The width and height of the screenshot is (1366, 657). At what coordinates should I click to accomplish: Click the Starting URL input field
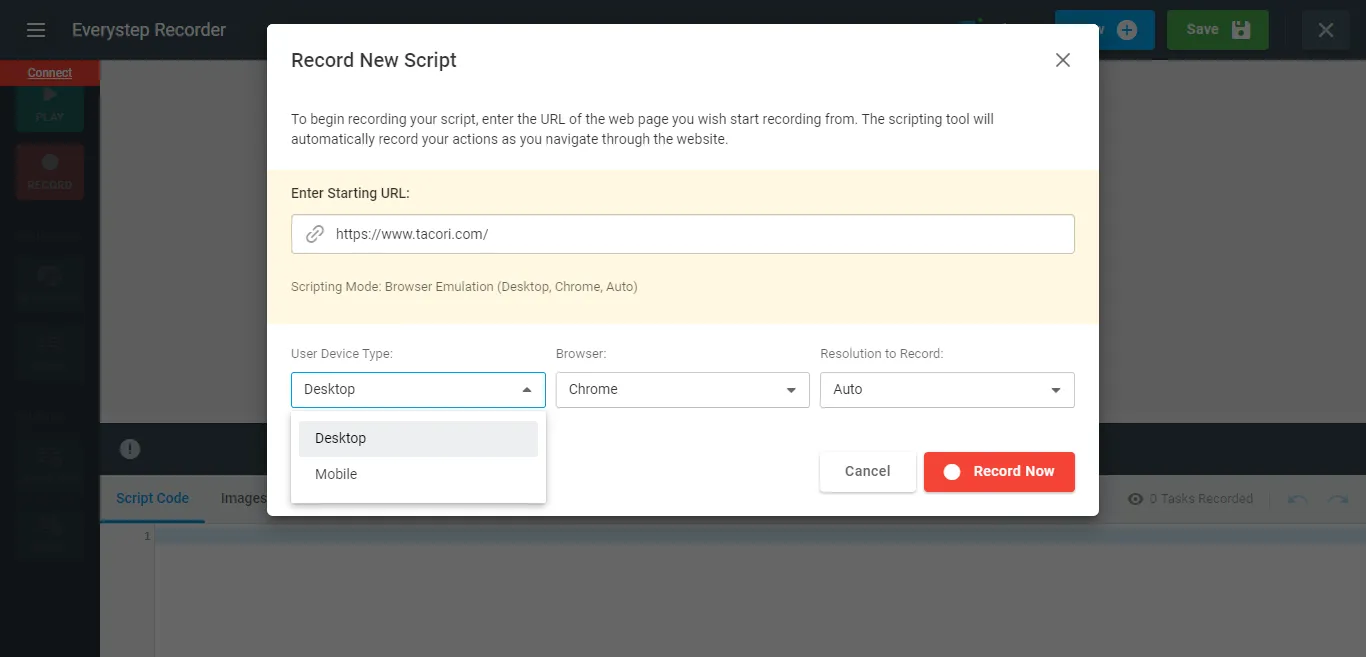[683, 234]
